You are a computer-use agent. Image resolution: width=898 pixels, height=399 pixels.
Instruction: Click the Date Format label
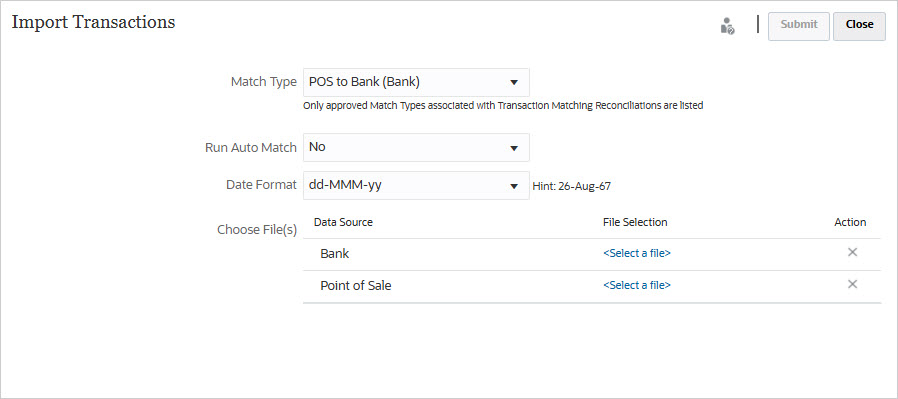(x=261, y=185)
